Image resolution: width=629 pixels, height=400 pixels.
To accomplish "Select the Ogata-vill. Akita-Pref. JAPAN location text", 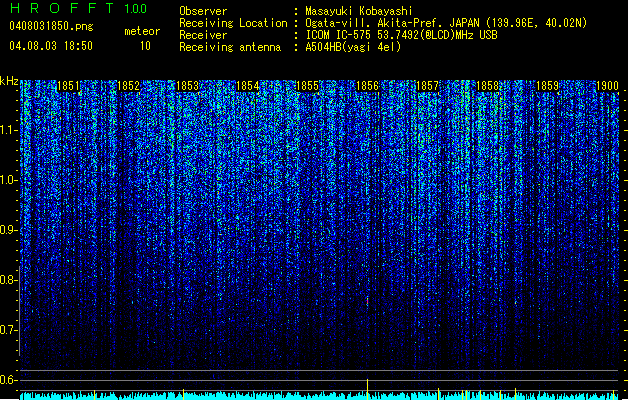I will (x=446, y=23).
